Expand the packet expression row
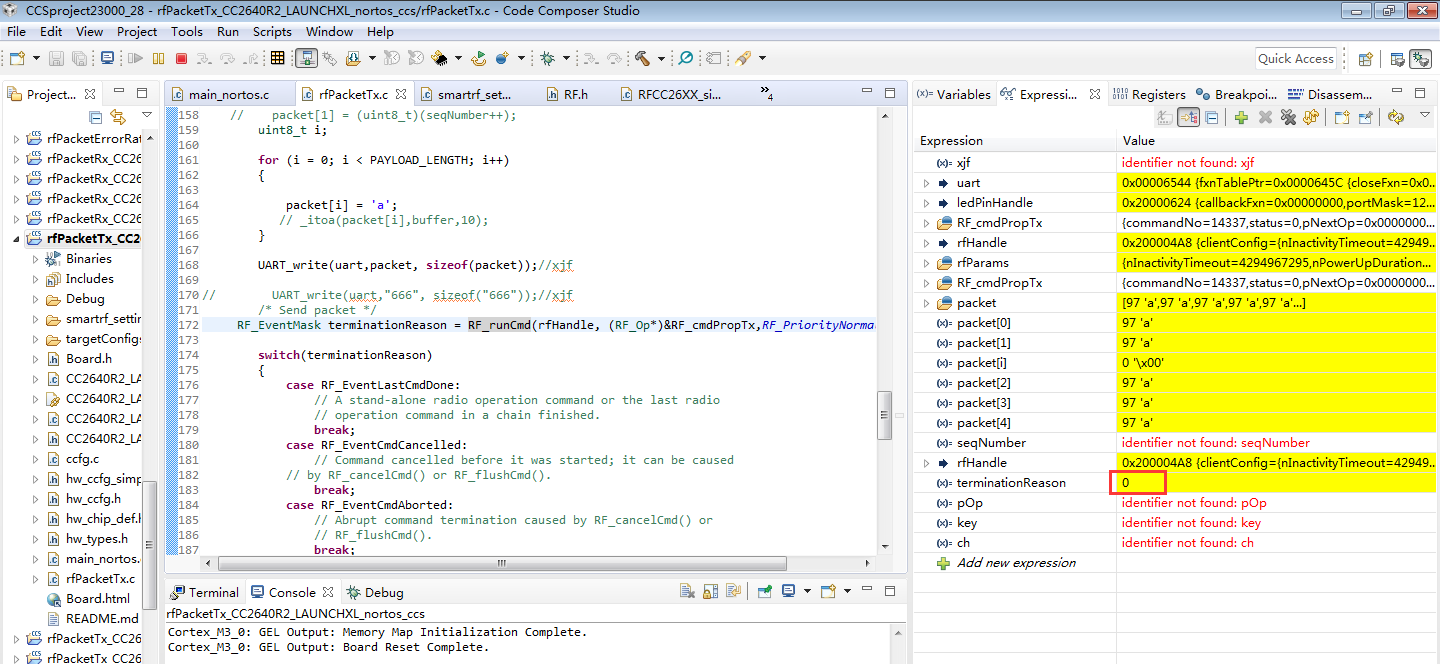The image size is (1440, 664). (x=926, y=303)
